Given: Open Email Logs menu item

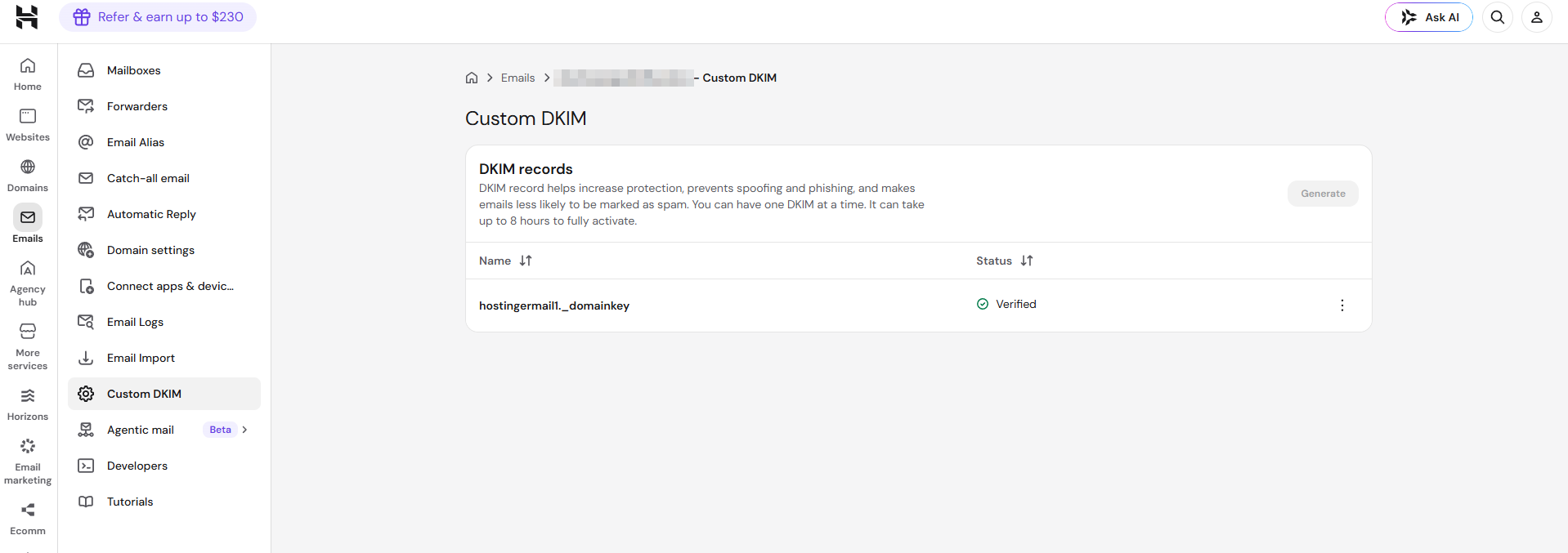Looking at the screenshot, I should (x=164, y=322).
